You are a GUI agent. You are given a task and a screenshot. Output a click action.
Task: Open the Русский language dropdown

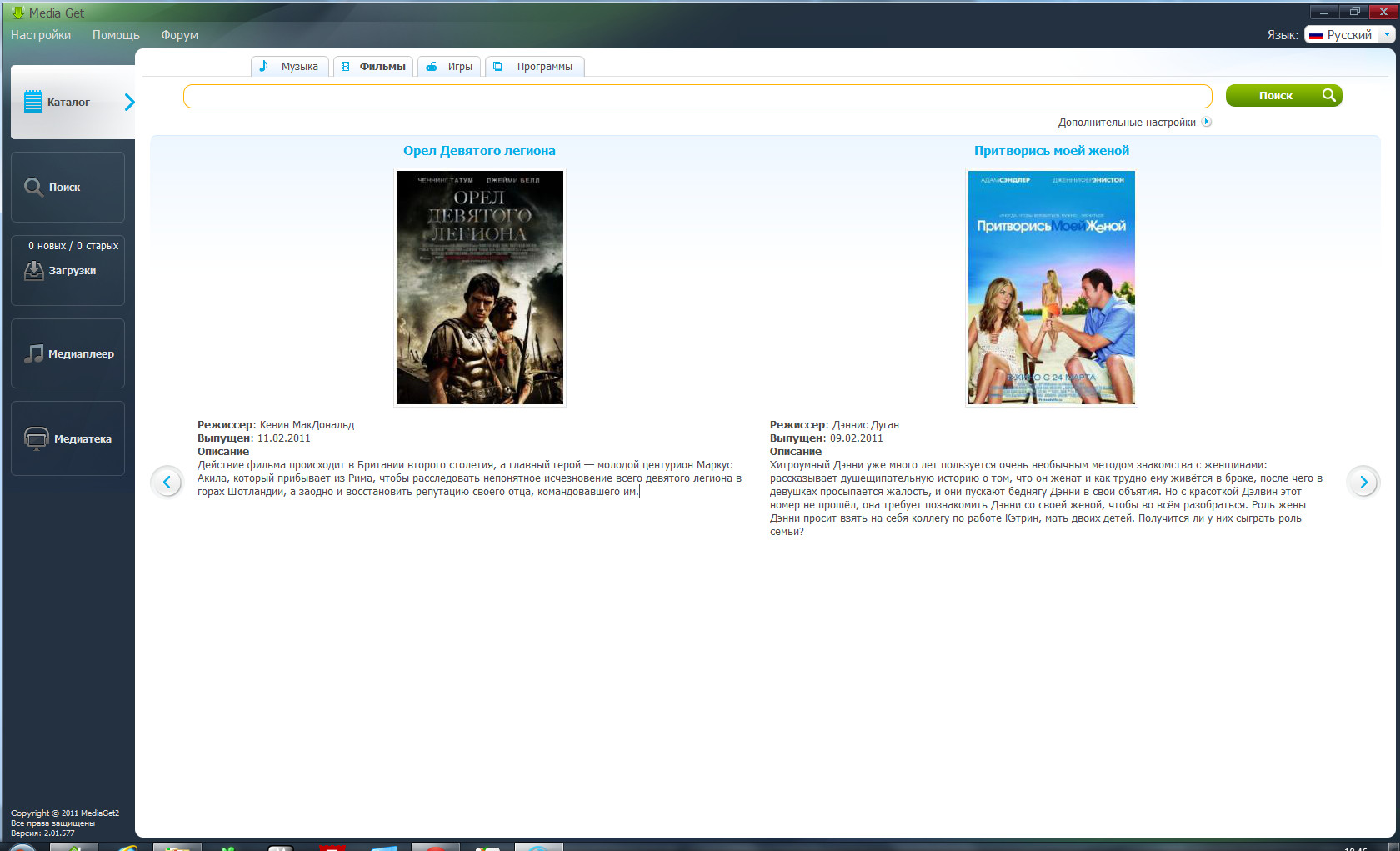[1349, 34]
